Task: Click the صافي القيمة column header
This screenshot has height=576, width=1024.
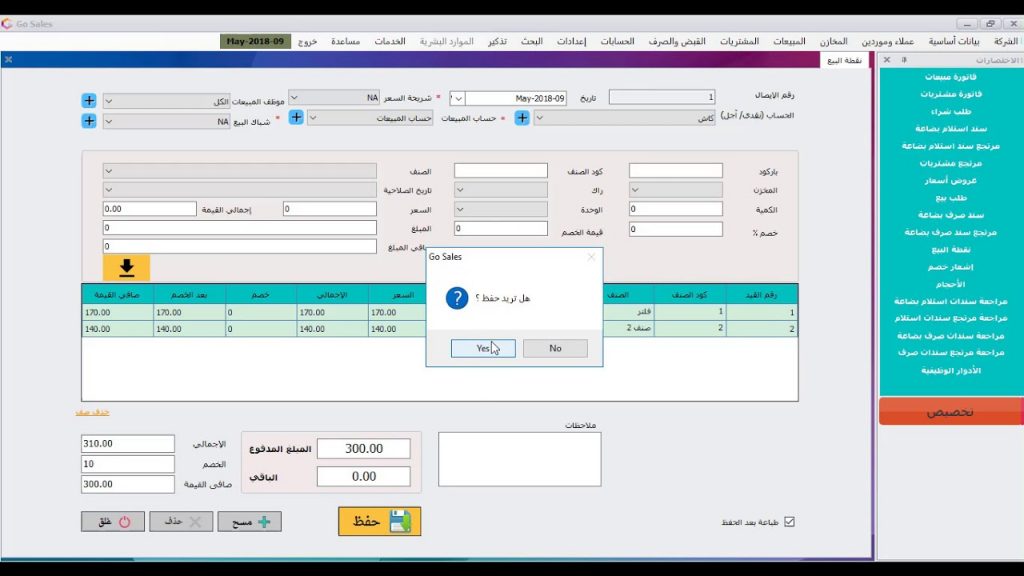Action: click(118, 295)
